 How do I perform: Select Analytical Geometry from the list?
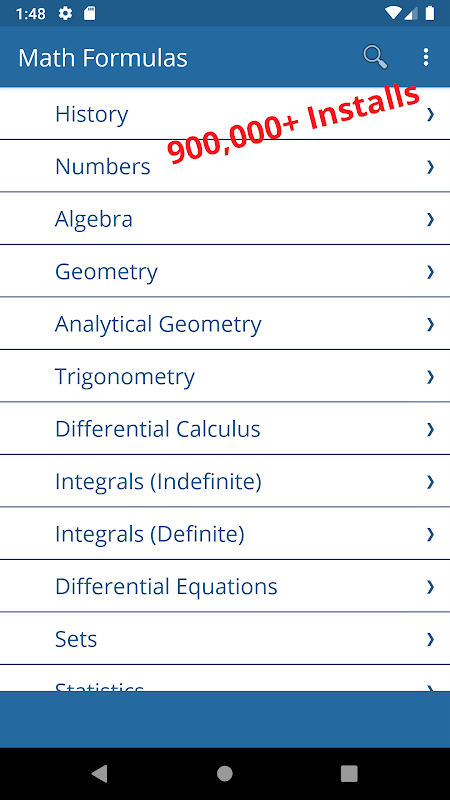(225, 324)
